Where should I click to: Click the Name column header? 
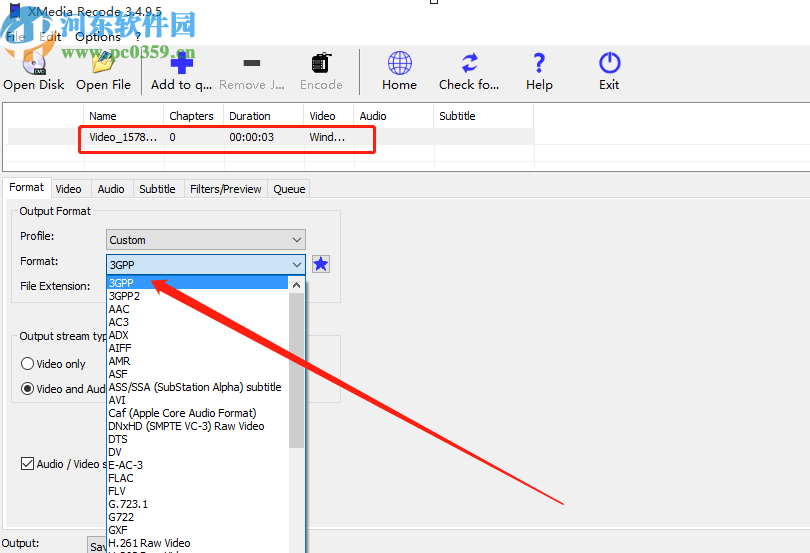[123, 116]
